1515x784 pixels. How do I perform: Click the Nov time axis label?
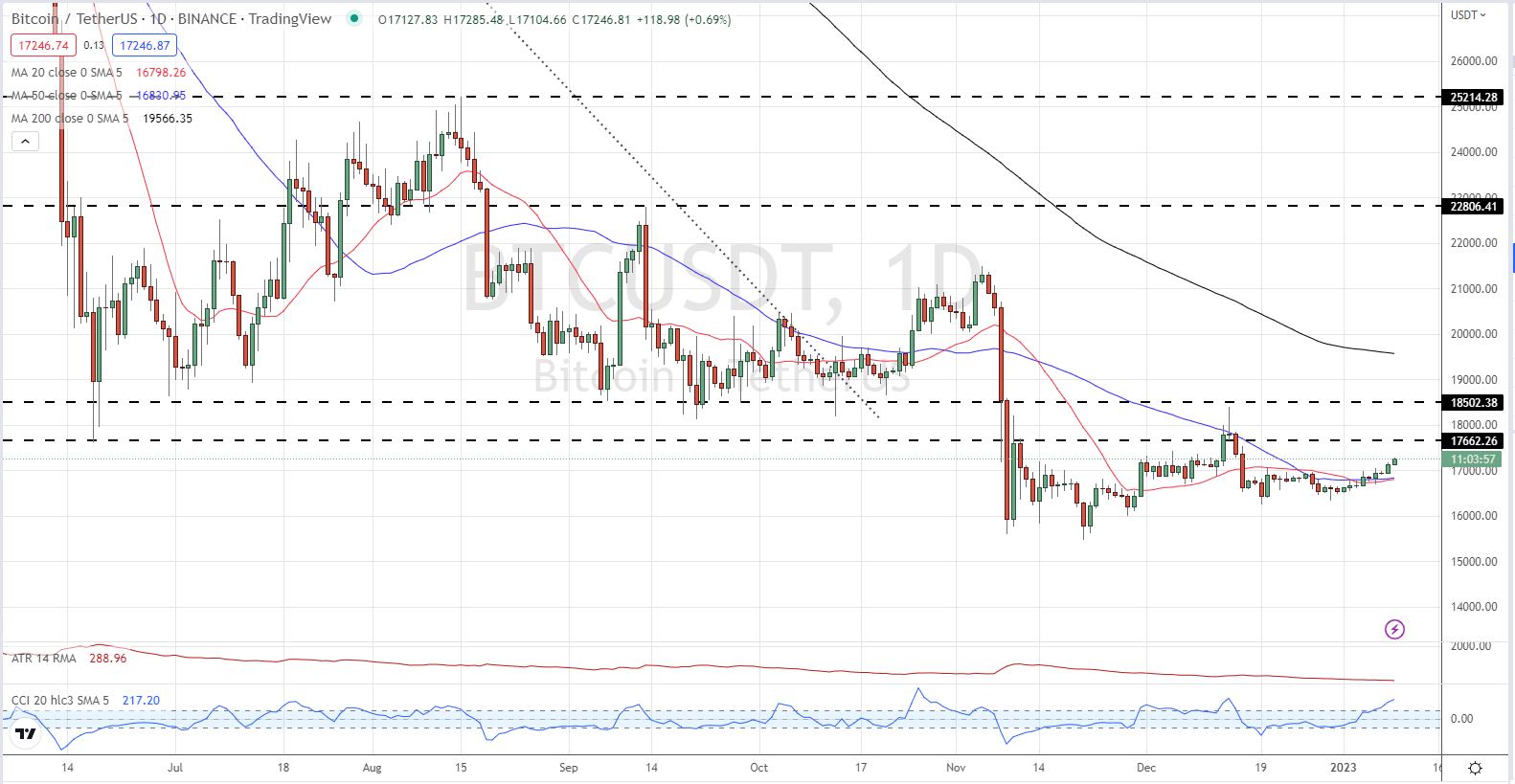pos(956,768)
